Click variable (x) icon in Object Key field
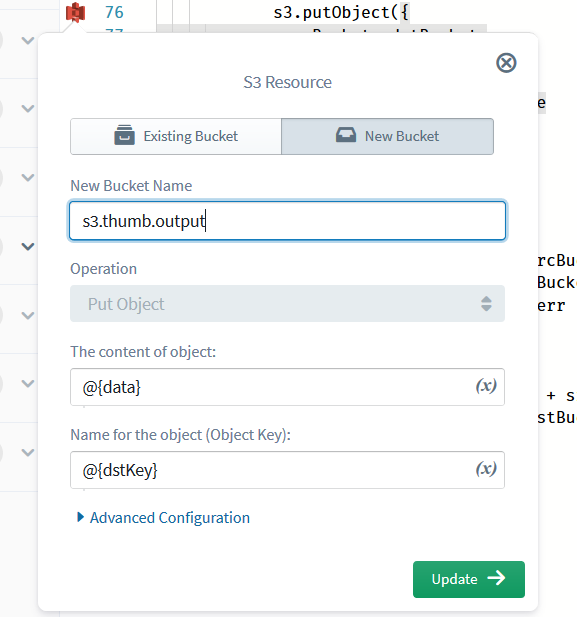 486,469
